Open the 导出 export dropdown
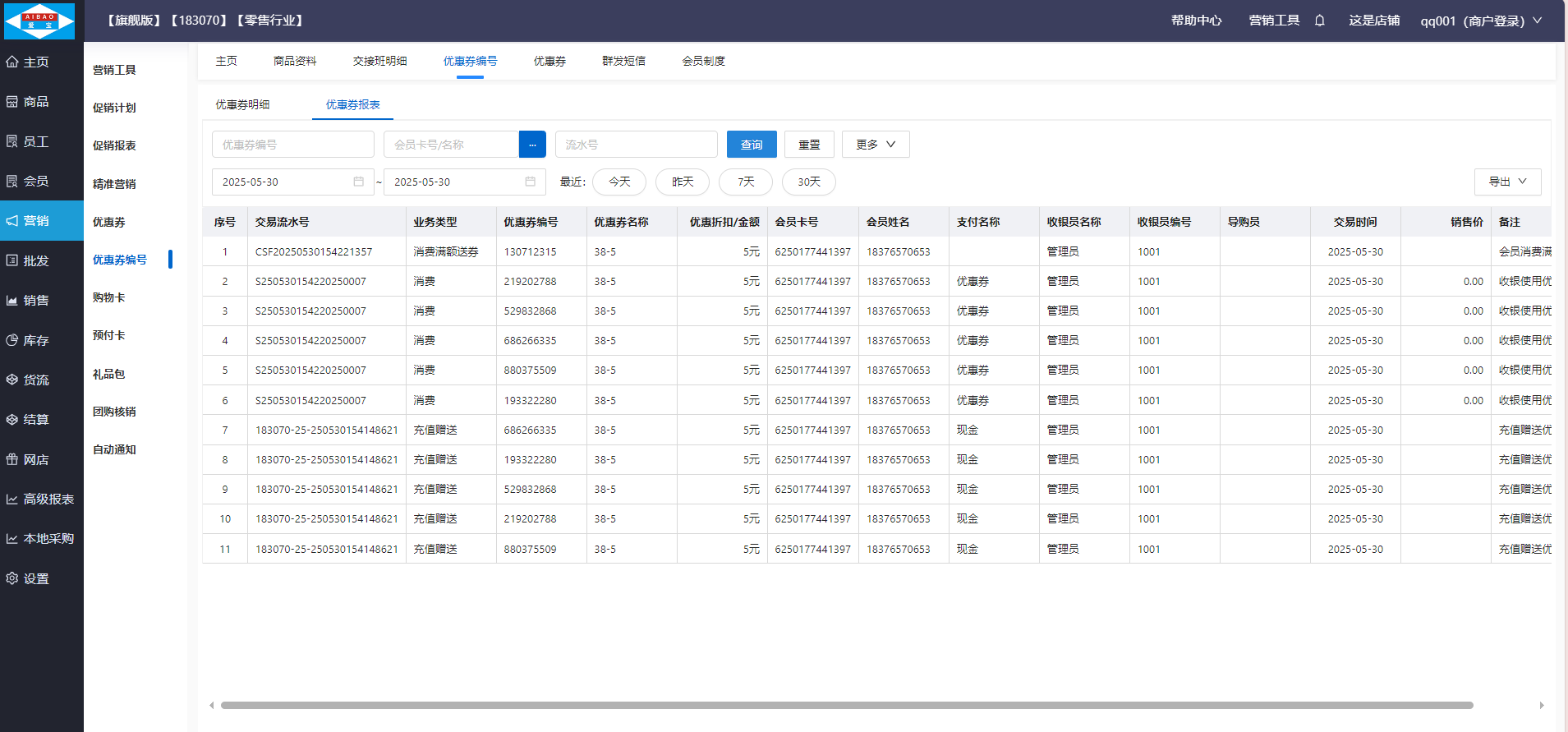The height and width of the screenshot is (732, 1568). click(x=1507, y=182)
